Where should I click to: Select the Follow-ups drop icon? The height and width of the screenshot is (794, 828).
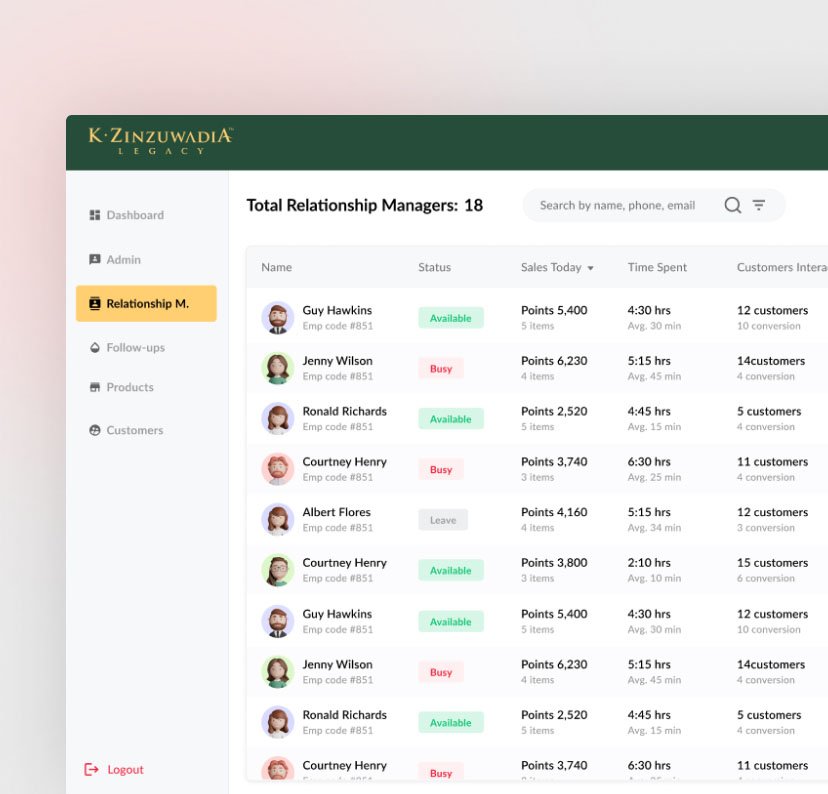95,347
